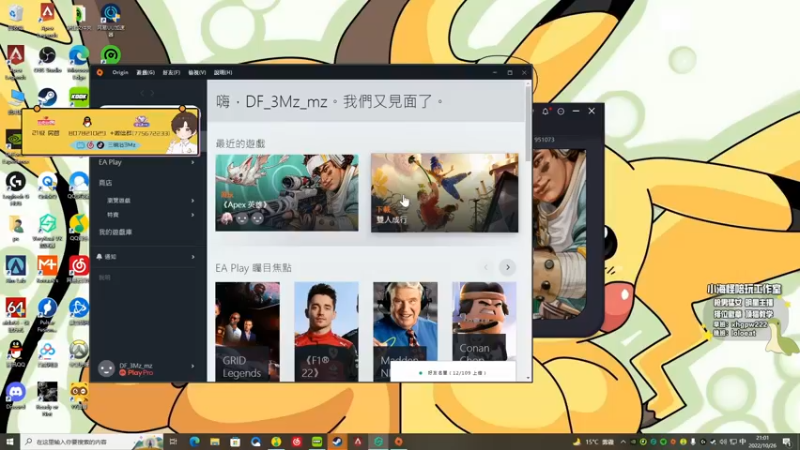
Task: Navigate back with Origin sidebar arrow
Action: [142, 93]
